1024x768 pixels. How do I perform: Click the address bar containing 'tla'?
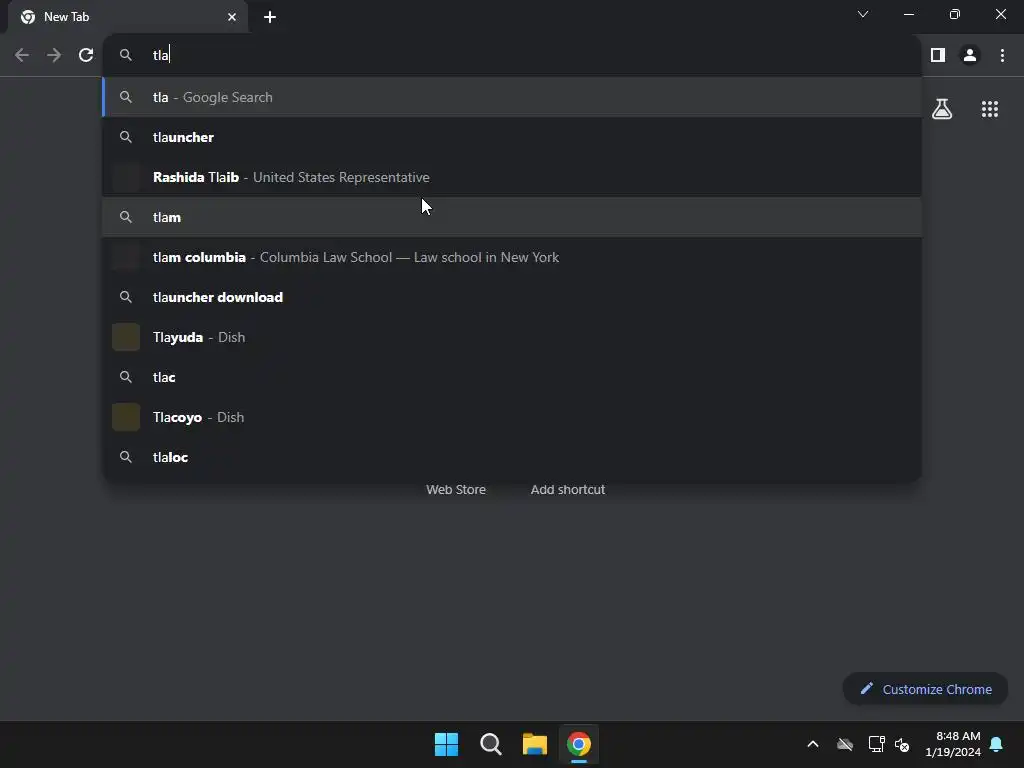(511, 55)
